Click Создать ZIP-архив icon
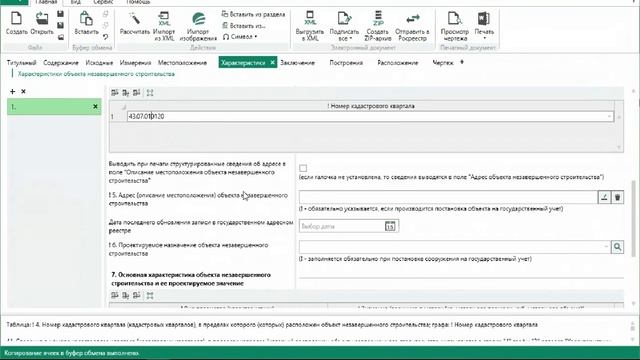This screenshot has width=640, height=360. click(377, 27)
